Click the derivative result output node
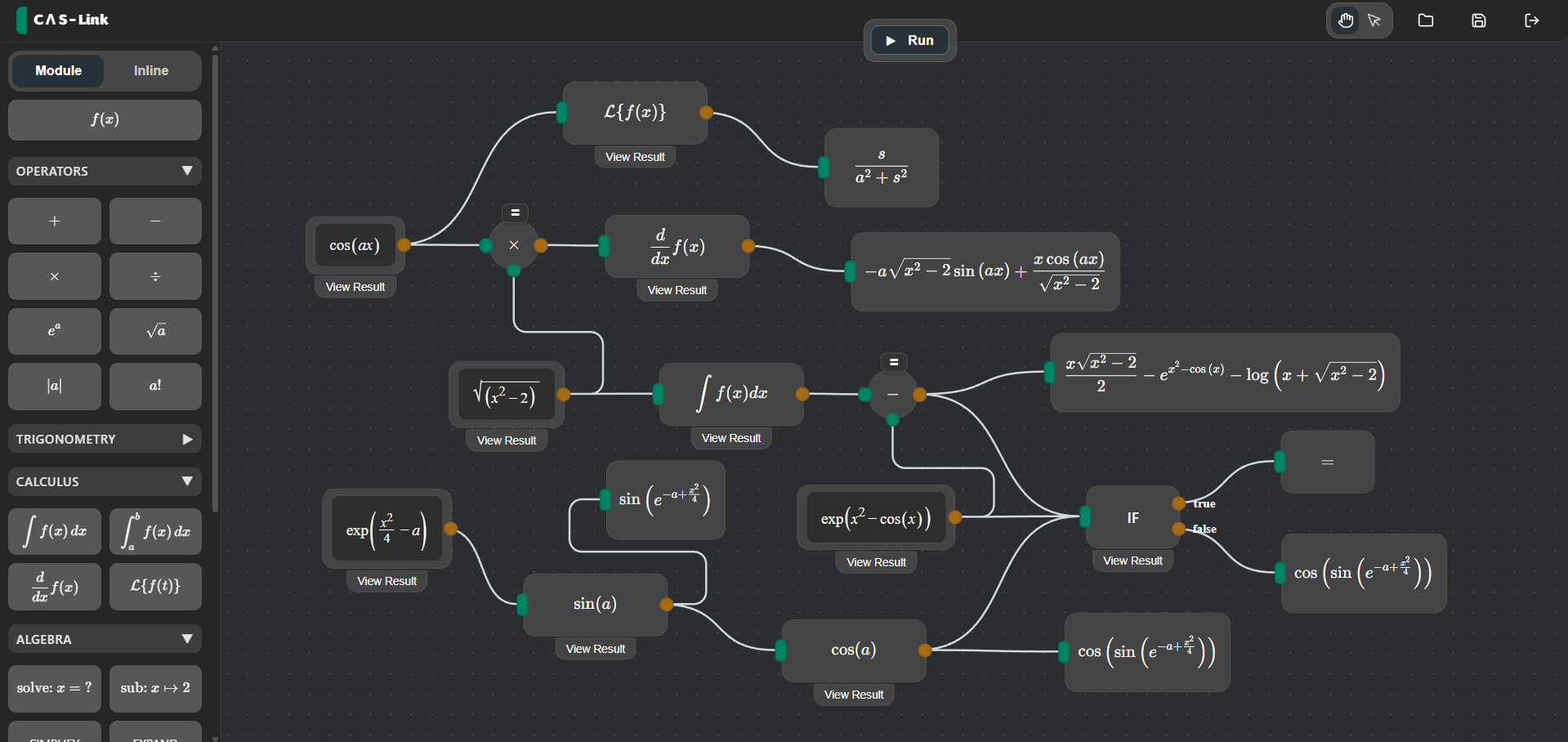Image resolution: width=1568 pixels, height=742 pixels. pyautogui.click(x=985, y=271)
